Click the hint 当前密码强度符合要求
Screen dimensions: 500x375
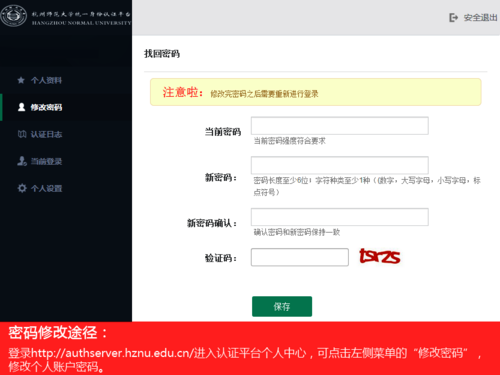coord(289,141)
